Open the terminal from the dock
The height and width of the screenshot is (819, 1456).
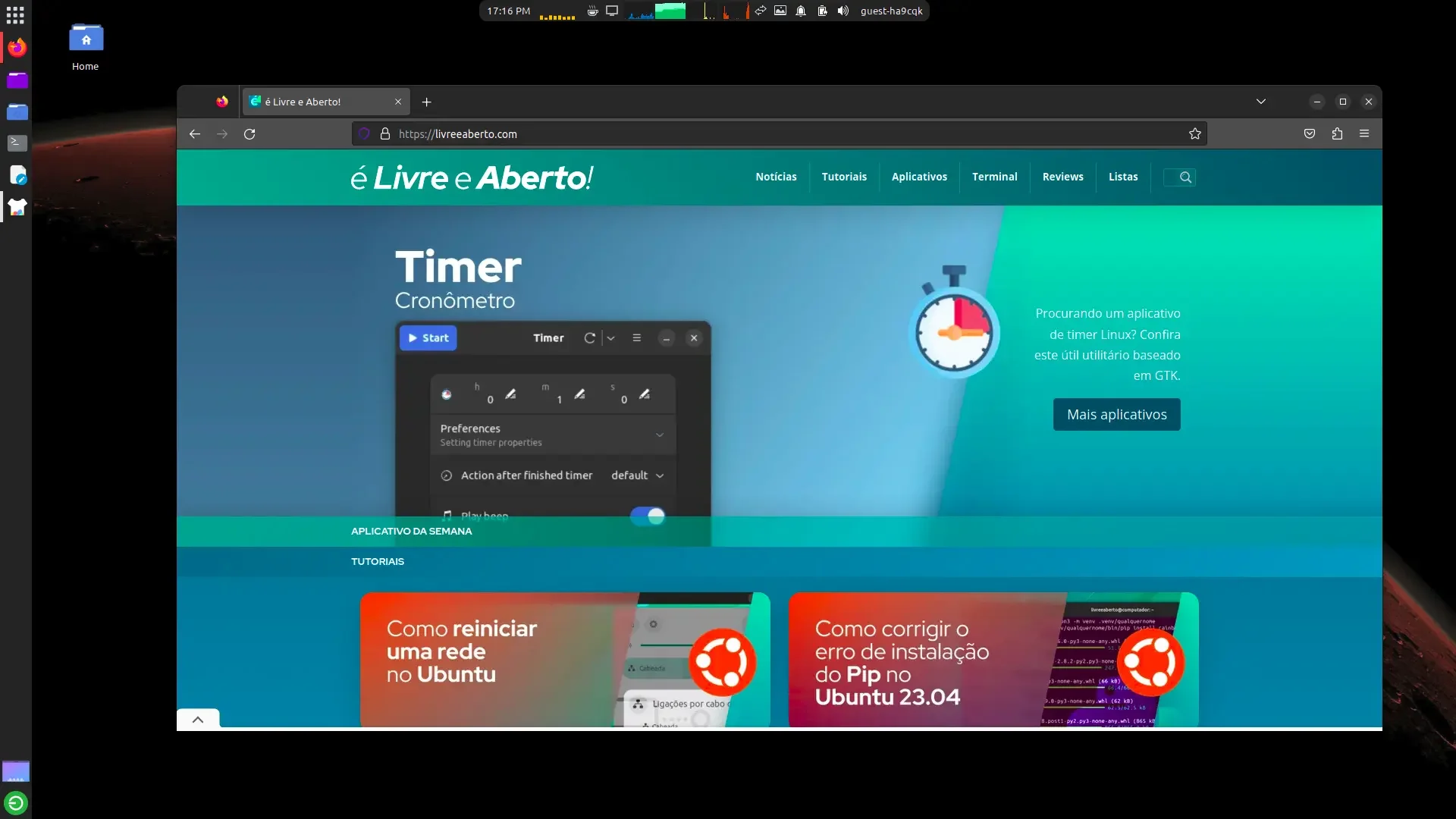tap(17, 143)
